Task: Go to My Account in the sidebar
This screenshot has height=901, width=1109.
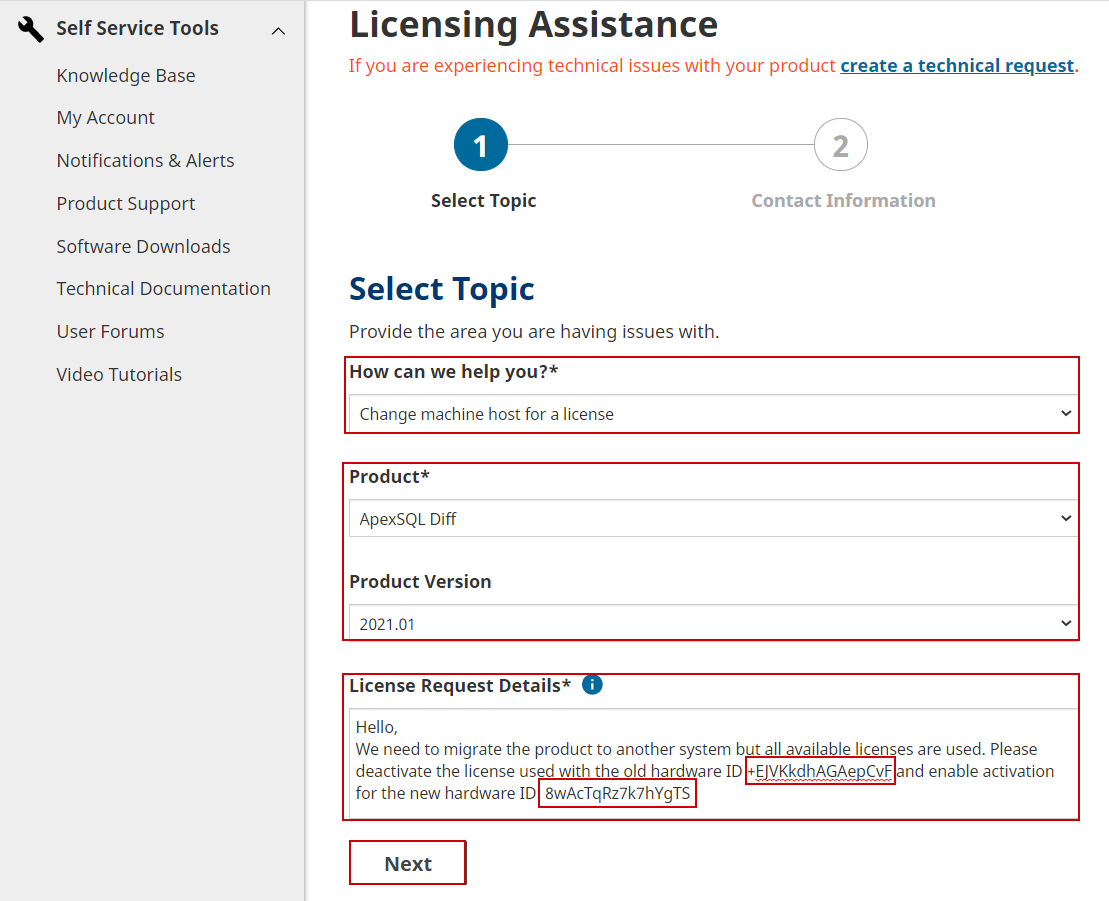Action: 105,118
